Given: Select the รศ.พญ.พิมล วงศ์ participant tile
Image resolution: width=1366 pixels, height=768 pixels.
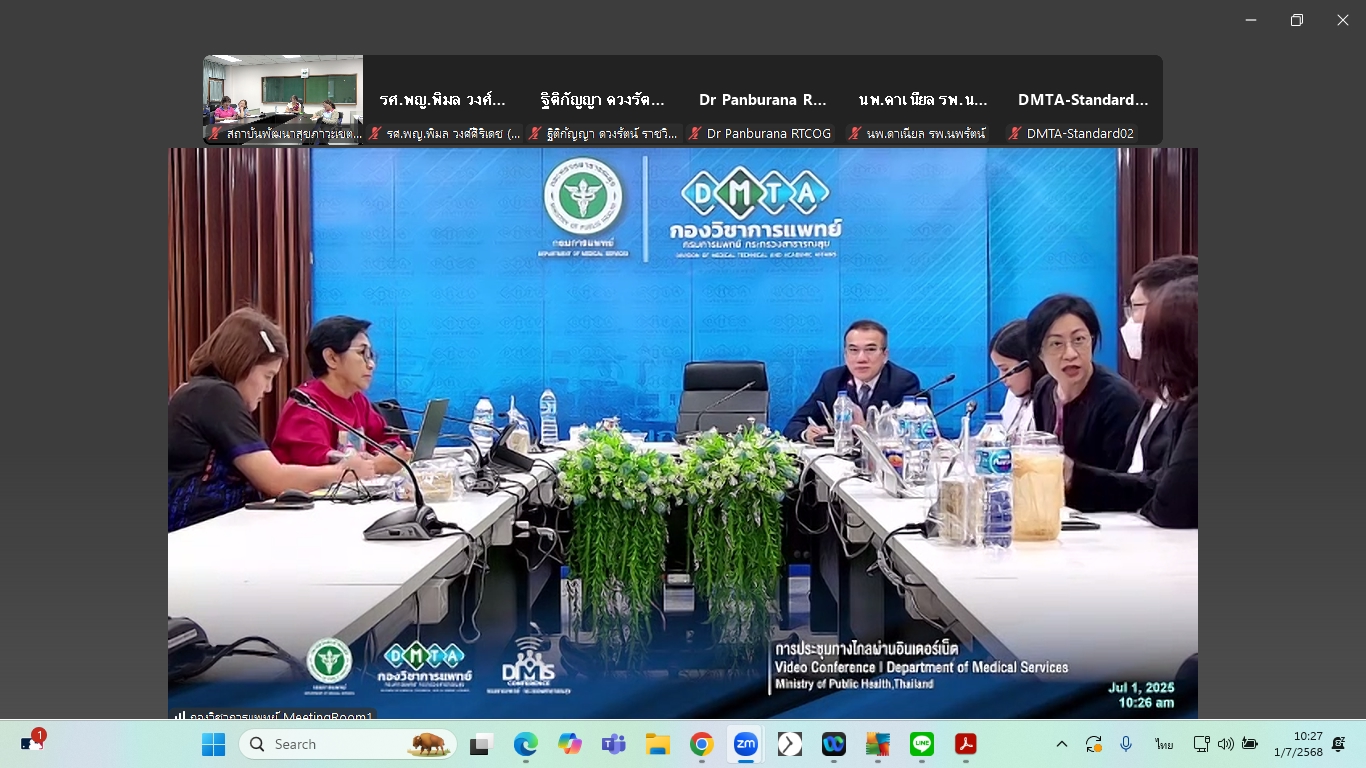Looking at the screenshot, I should pos(443,99).
